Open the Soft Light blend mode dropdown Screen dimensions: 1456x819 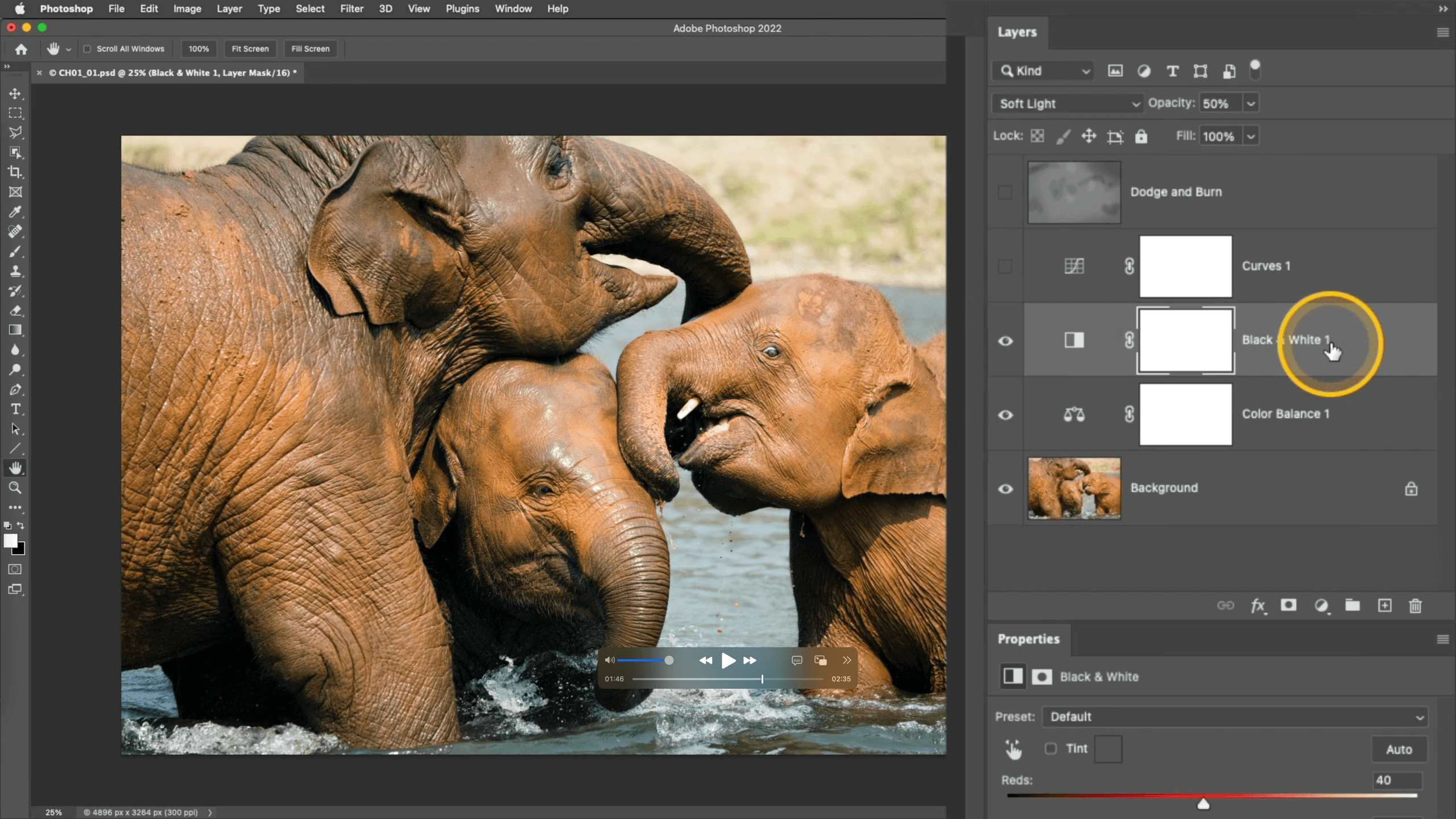pyautogui.click(x=1067, y=104)
